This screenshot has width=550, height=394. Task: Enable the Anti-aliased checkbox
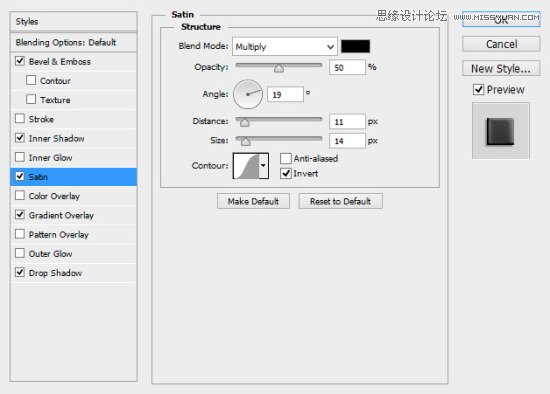coord(286,159)
